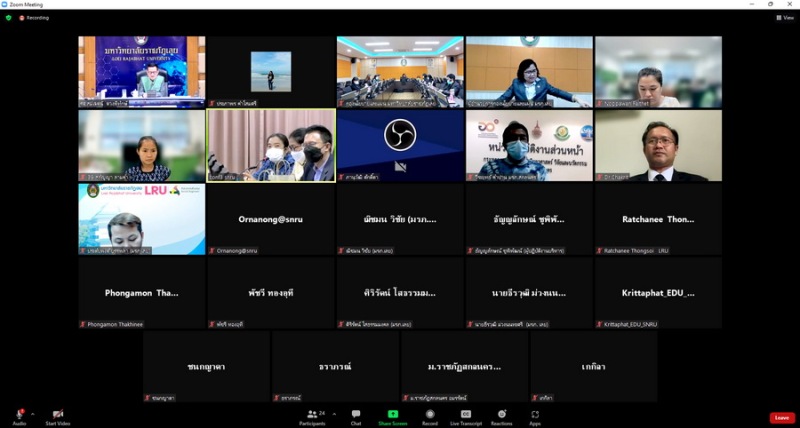Select the Krittaphat_EDU_SNRU participant tile
This screenshot has height=428, width=800.
[x=658, y=293]
